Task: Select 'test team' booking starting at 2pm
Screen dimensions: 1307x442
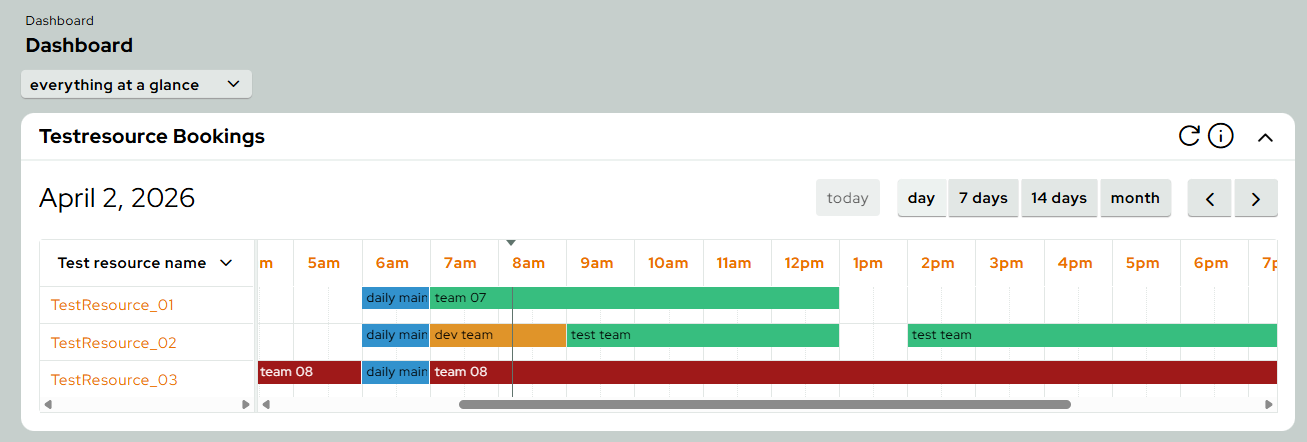Action: 1092,335
